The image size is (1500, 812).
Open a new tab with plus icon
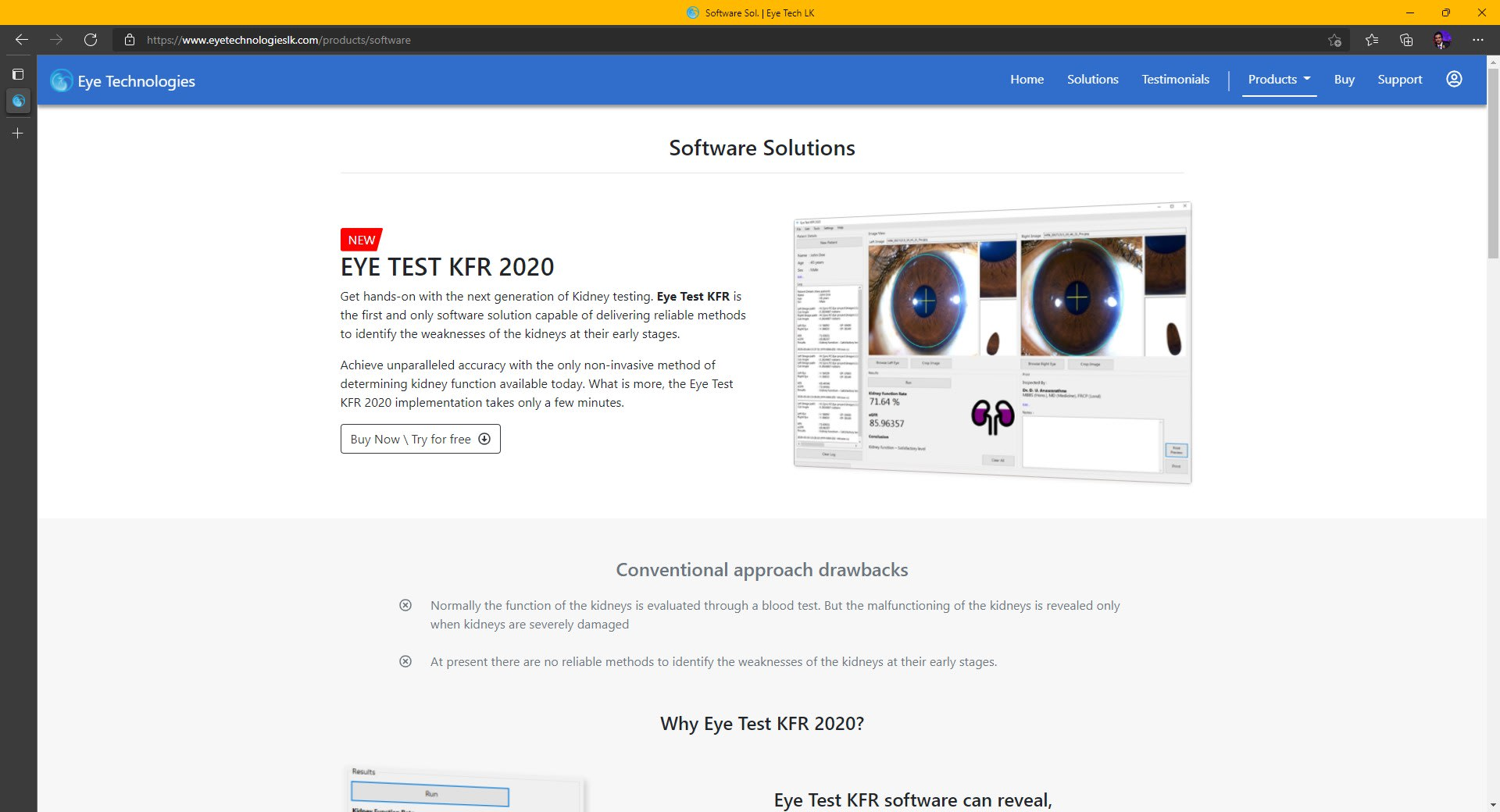(x=18, y=134)
